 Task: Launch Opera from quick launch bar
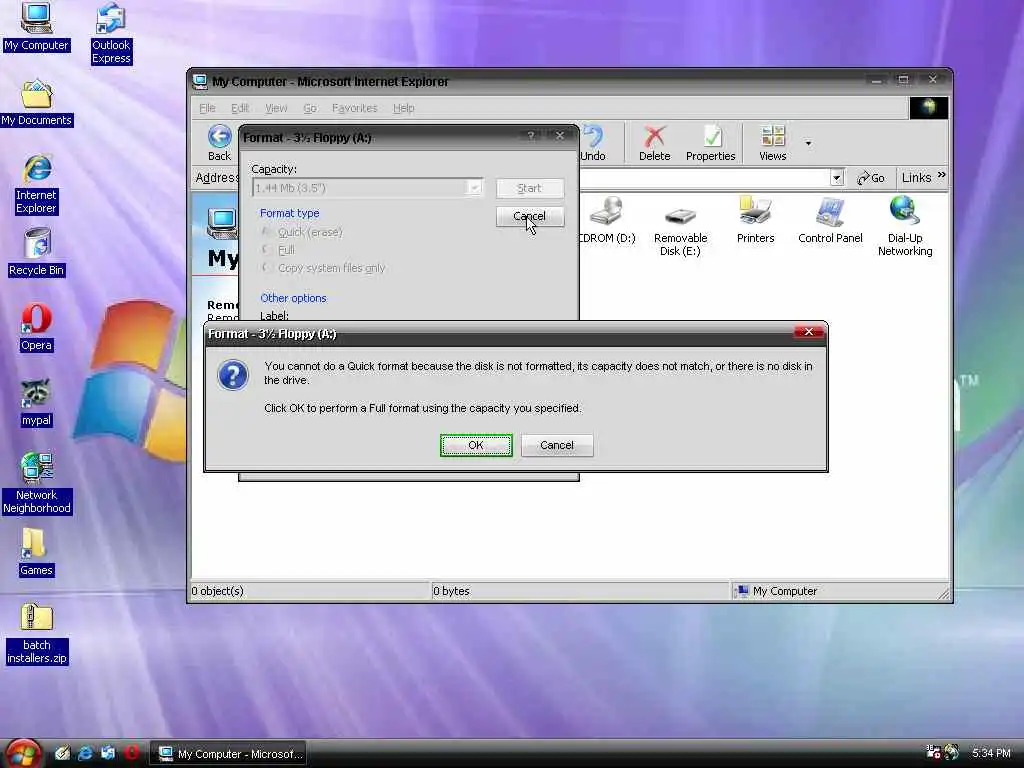[132, 753]
